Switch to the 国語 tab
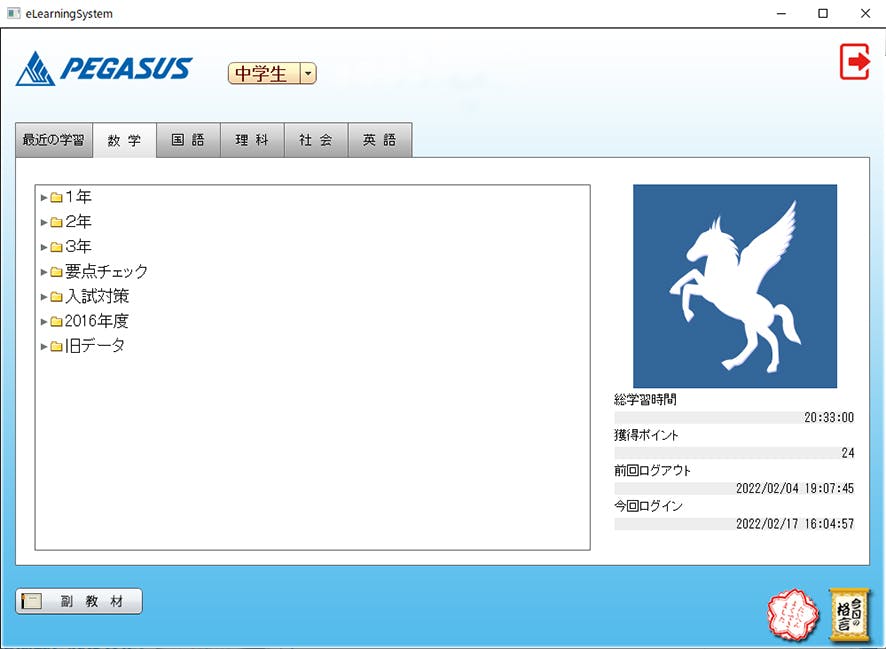 [x=188, y=141]
